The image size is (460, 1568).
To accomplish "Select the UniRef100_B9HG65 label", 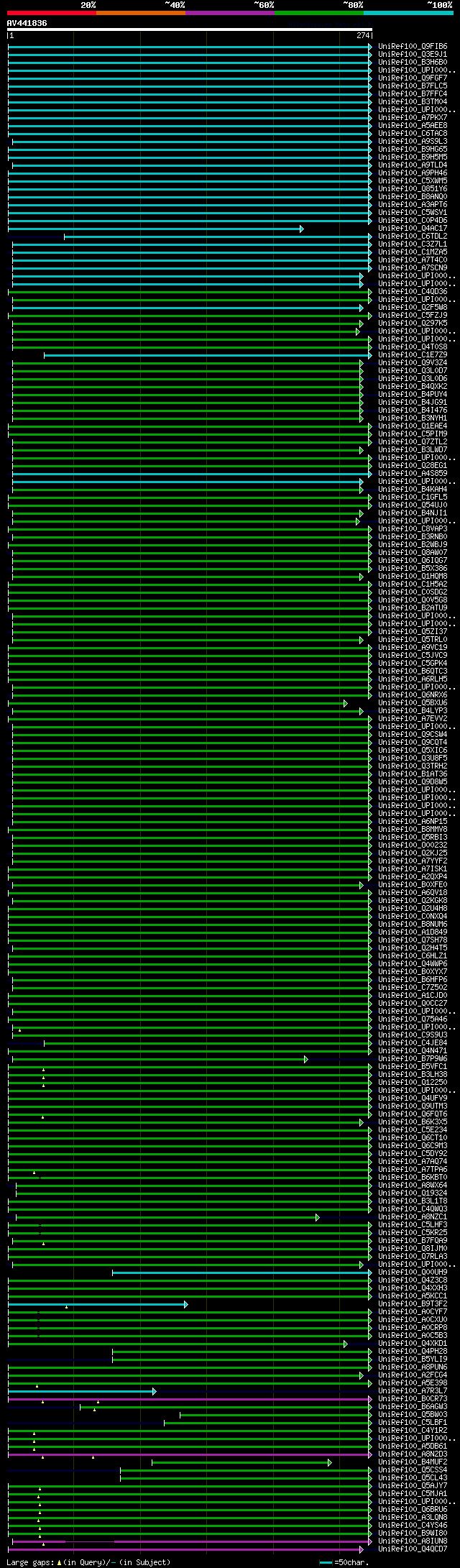I will (x=413, y=150).
